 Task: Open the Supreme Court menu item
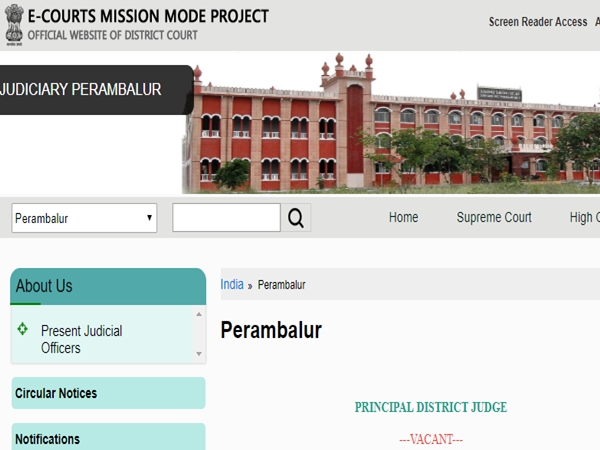[494, 218]
